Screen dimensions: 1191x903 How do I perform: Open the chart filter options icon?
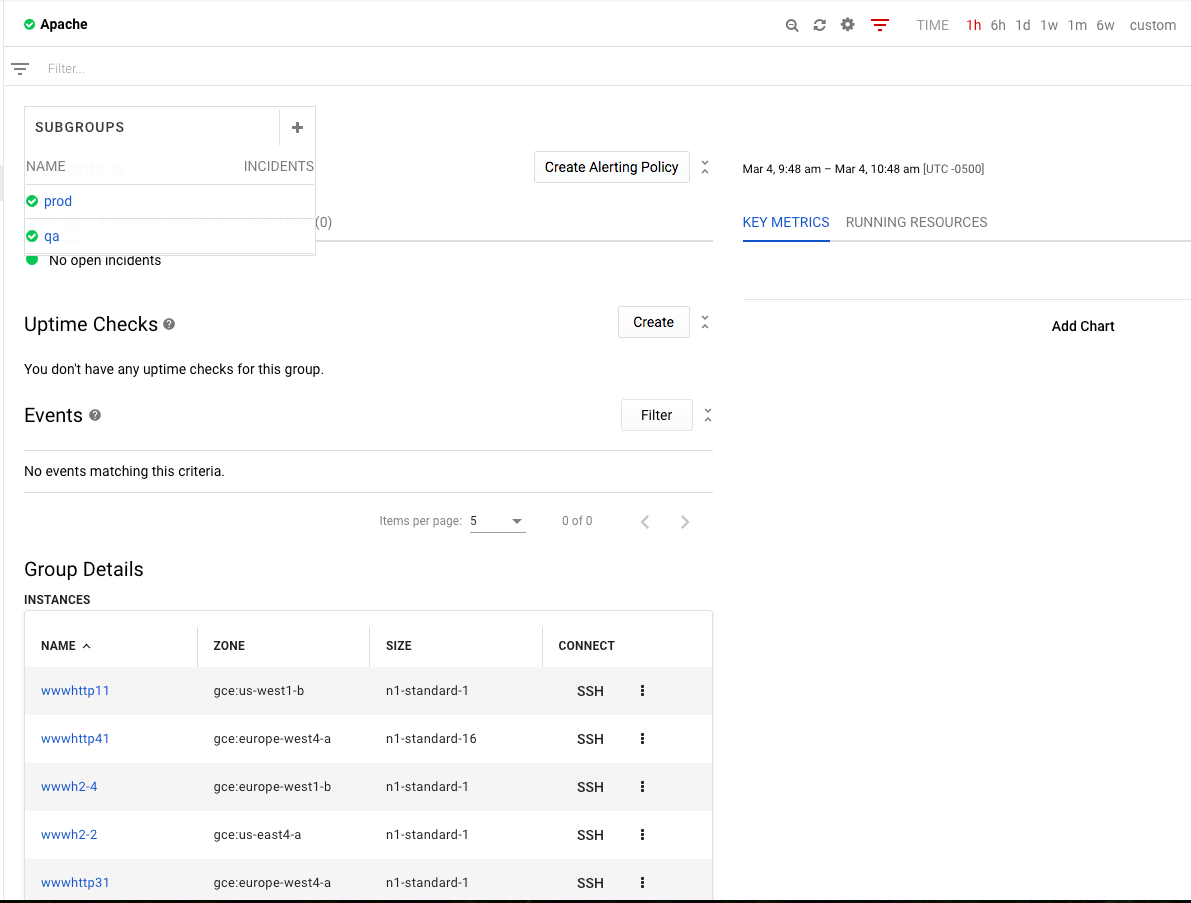(x=880, y=24)
